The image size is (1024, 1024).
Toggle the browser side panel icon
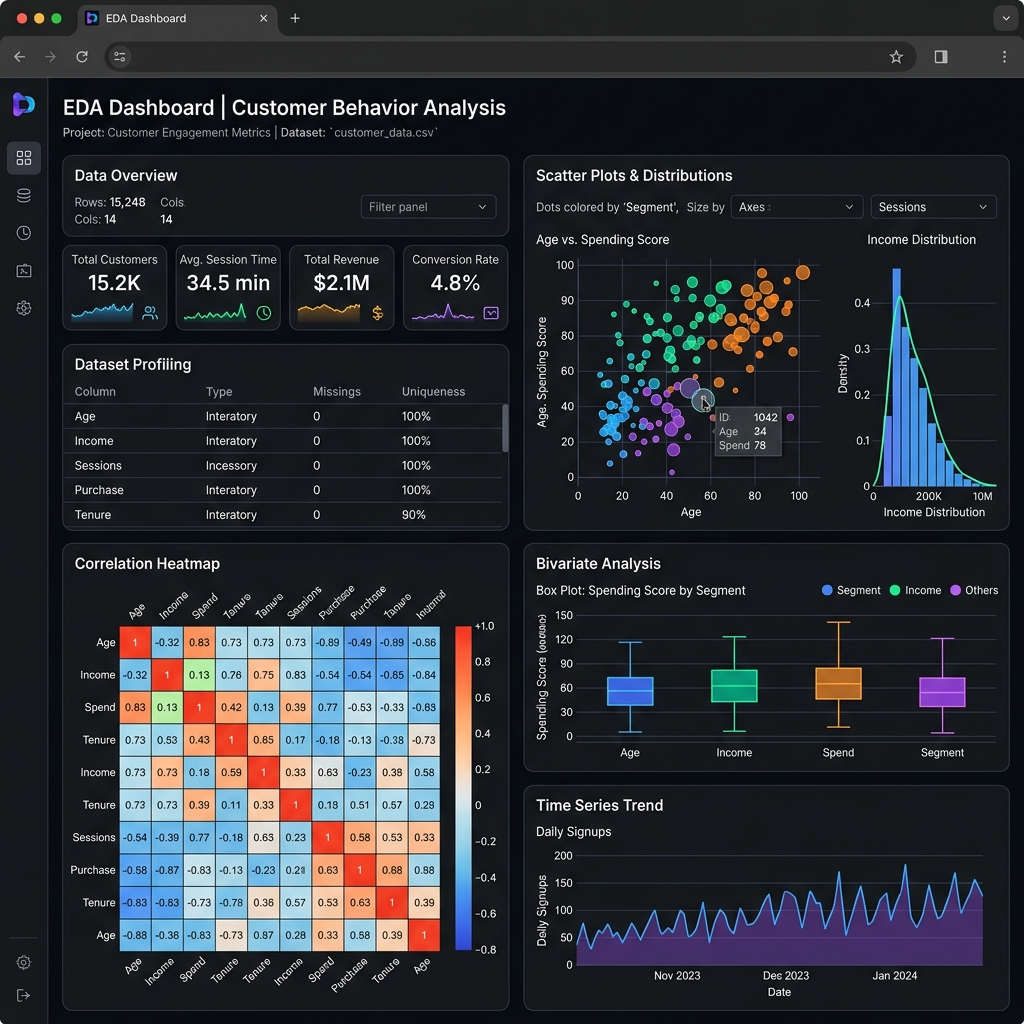[940, 57]
